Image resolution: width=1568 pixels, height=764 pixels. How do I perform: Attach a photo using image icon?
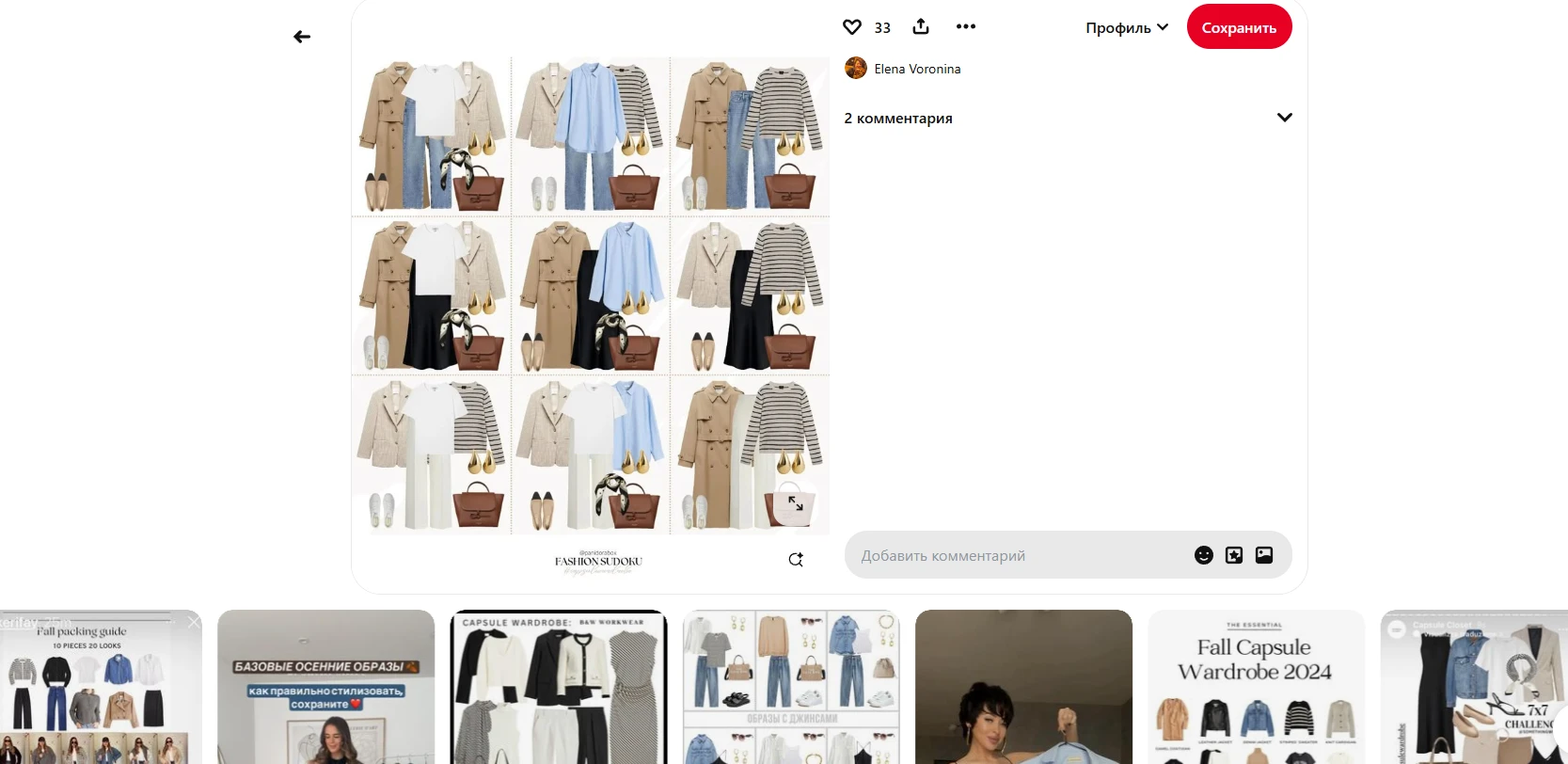point(1264,555)
